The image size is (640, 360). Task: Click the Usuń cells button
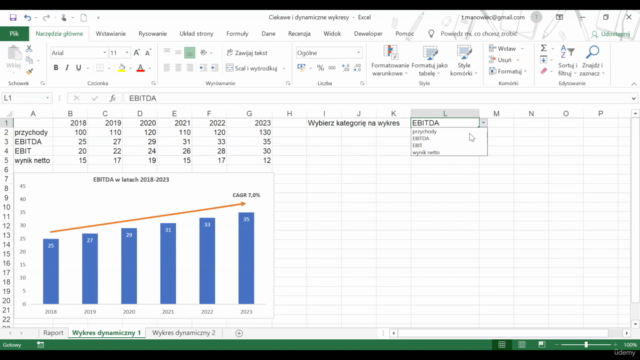pos(504,60)
